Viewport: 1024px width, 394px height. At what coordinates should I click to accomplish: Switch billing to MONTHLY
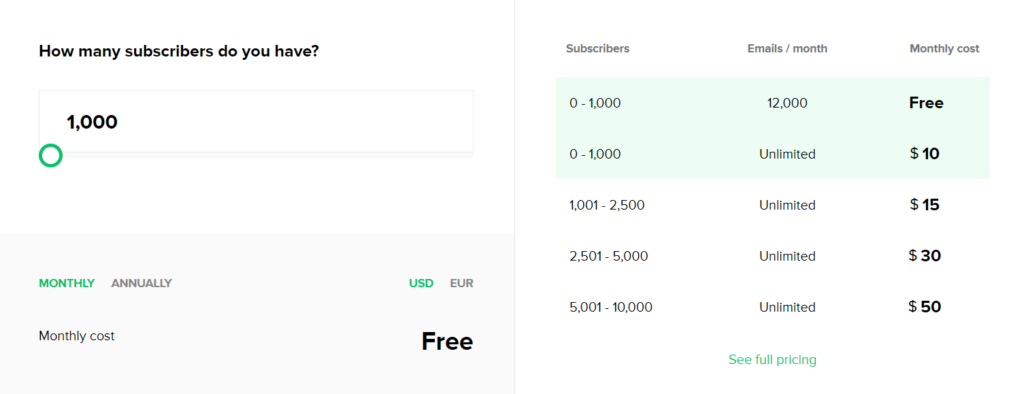click(x=67, y=283)
